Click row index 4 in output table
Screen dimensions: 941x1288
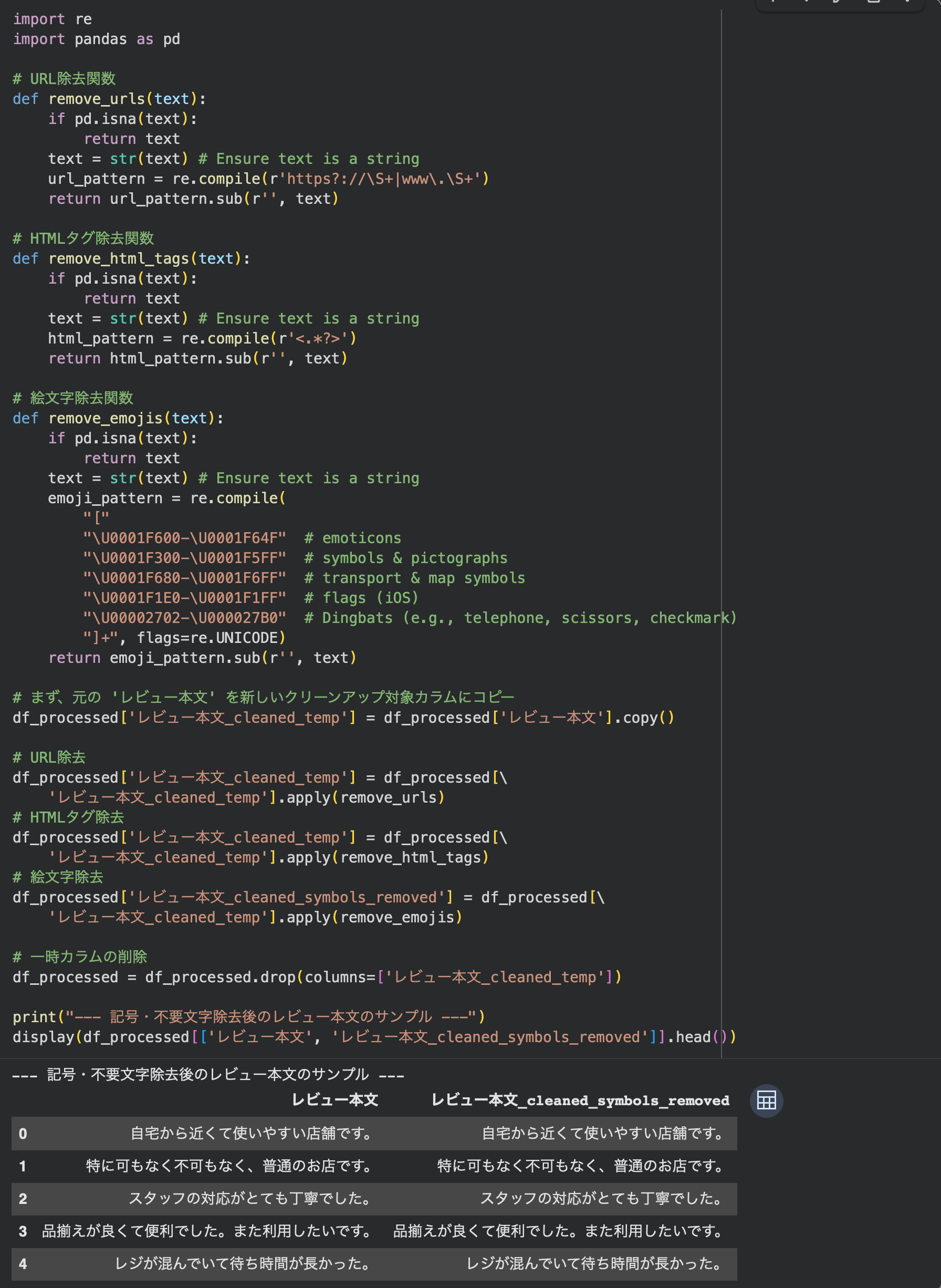(23, 1263)
